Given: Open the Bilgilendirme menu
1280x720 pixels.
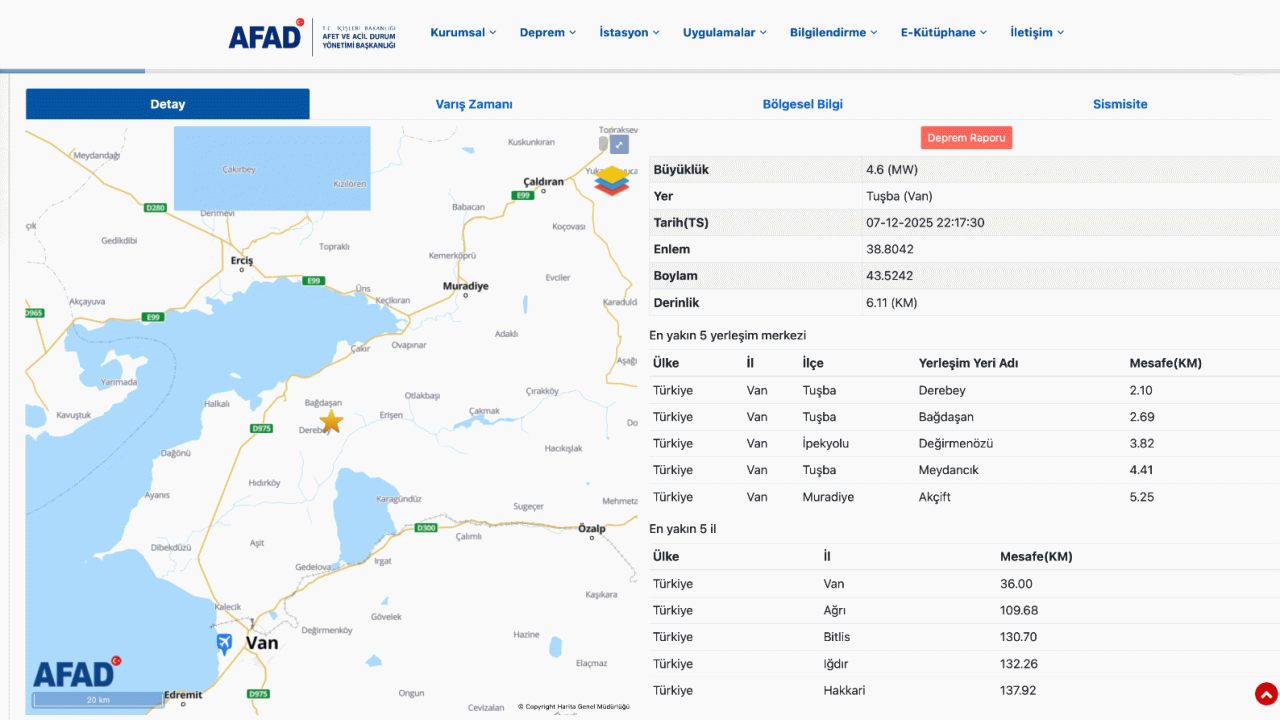Looking at the screenshot, I should 833,32.
